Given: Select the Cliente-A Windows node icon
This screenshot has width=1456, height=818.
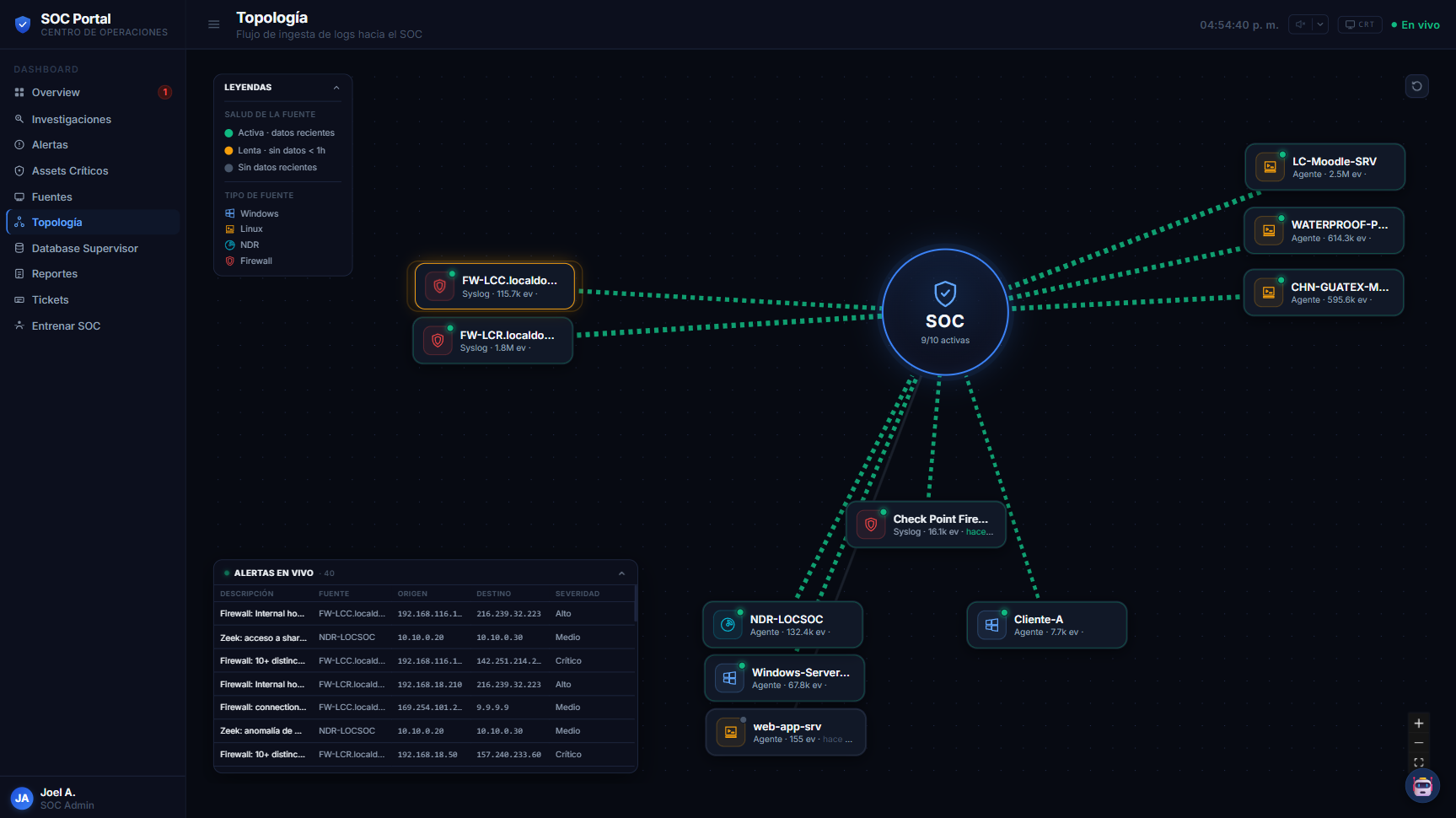Looking at the screenshot, I should [x=991, y=625].
